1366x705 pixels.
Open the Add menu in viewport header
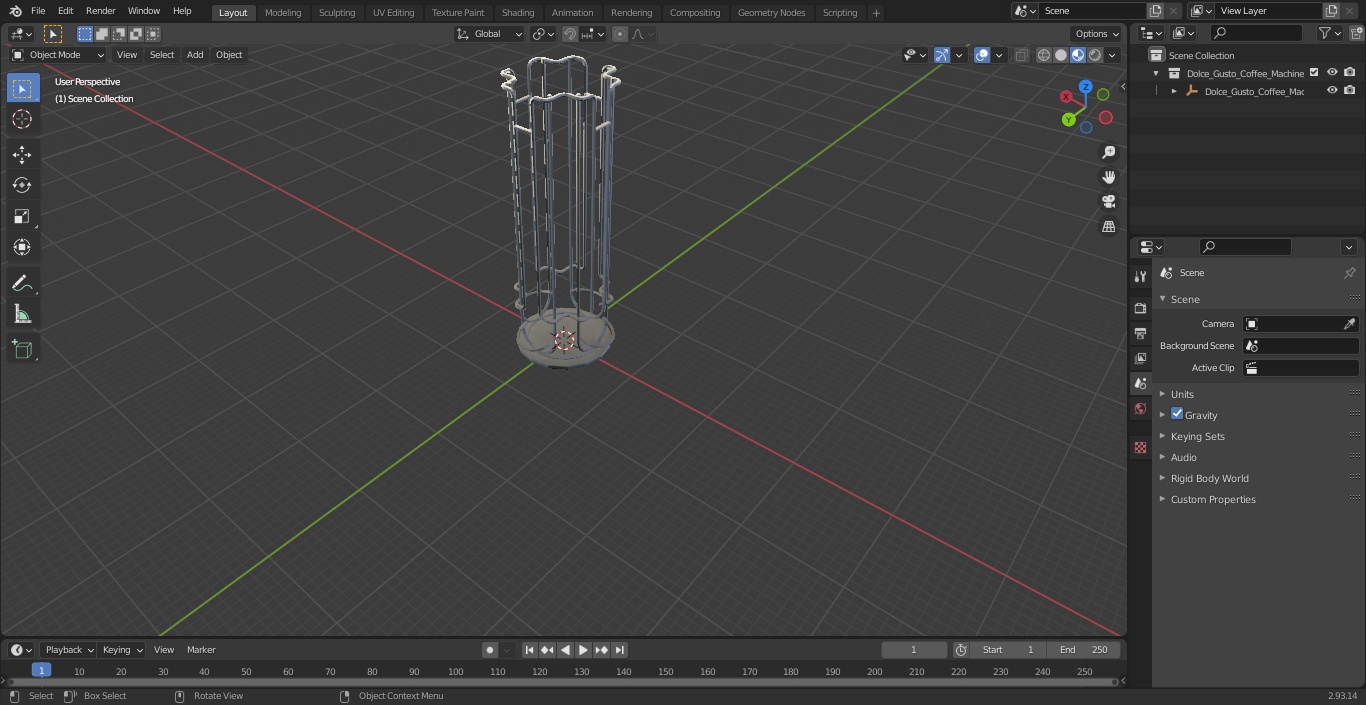195,55
